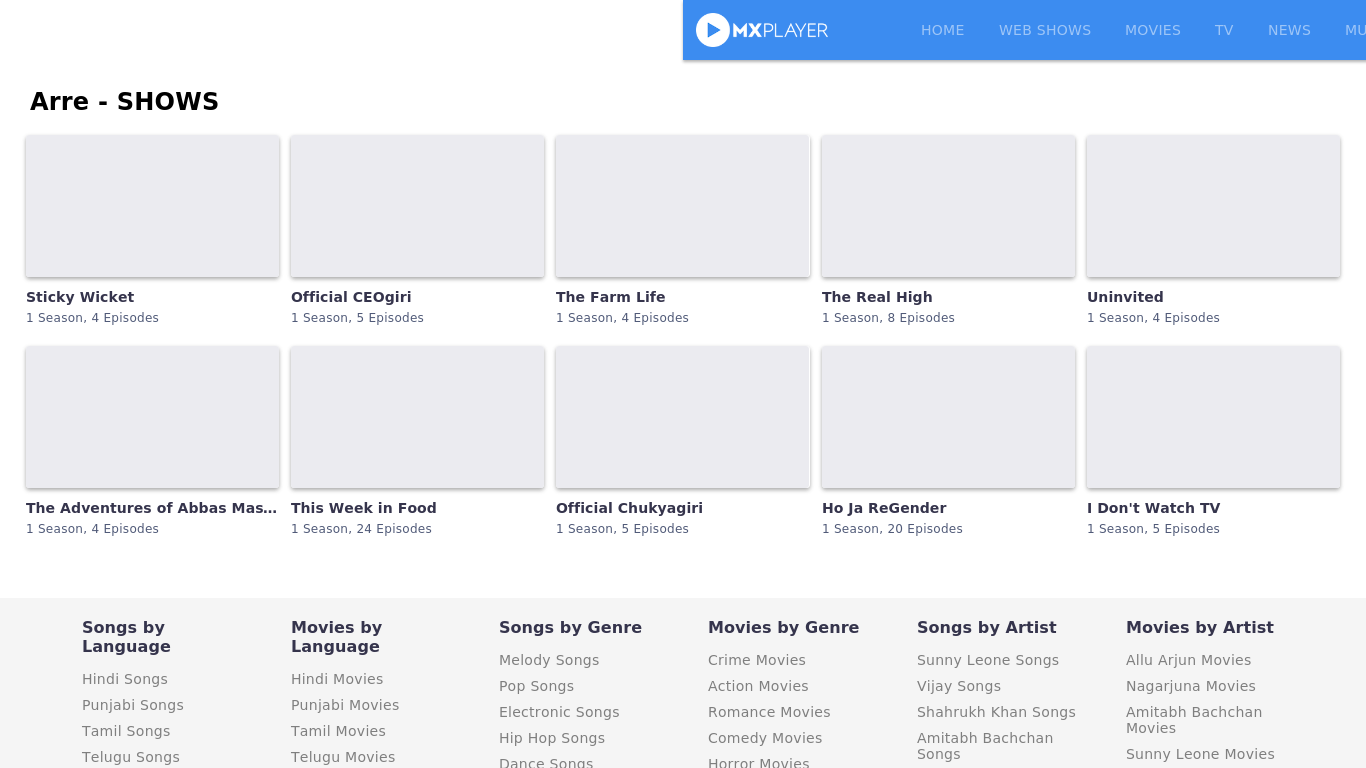This screenshot has width=1366, height=768.
Task: Open the Uninvited show thumbnail
Action: coord(1213,206)
